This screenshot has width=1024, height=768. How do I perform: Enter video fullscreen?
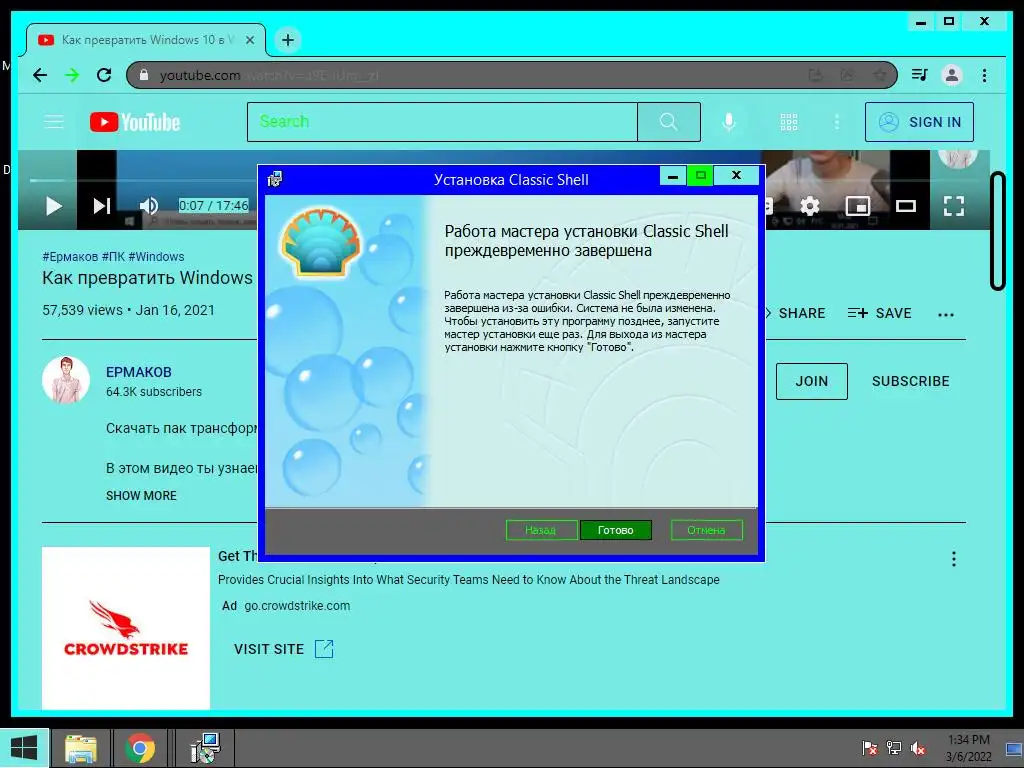coord(953,206)
